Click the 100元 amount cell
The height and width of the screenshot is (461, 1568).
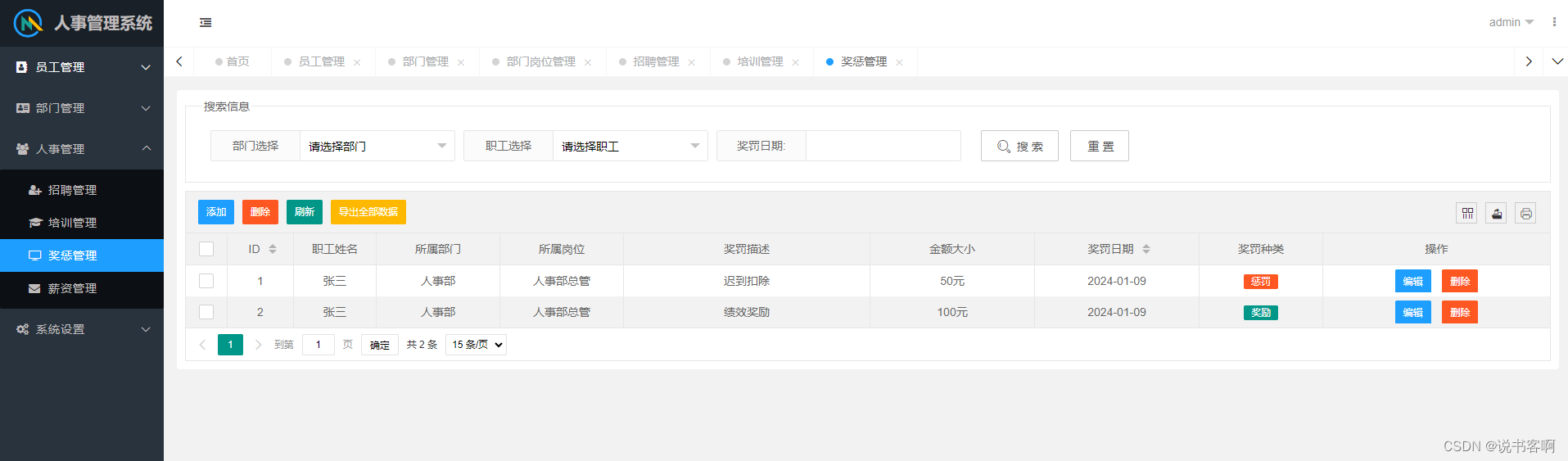click(952, 312)
